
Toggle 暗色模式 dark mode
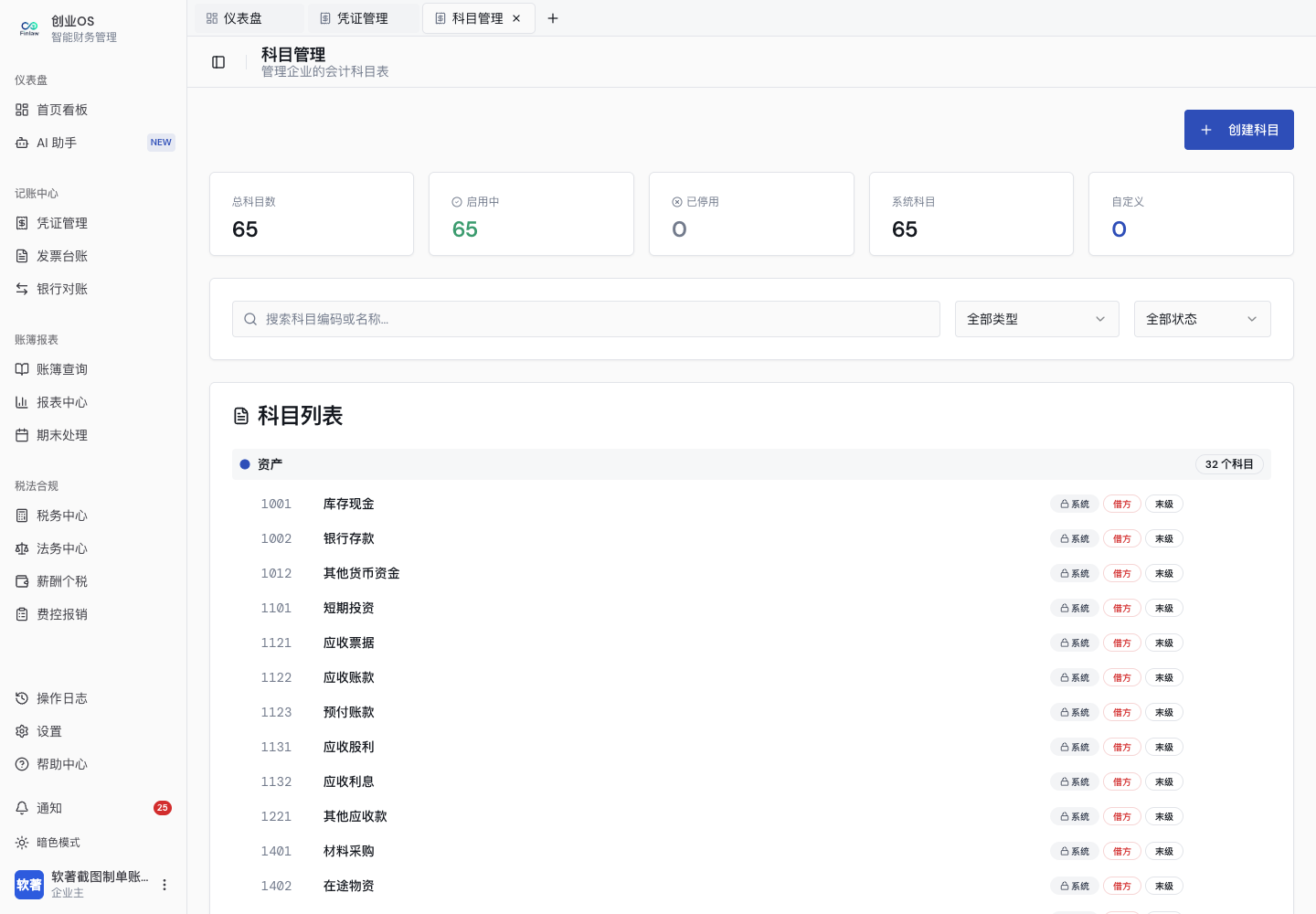(x=93, y=843)
